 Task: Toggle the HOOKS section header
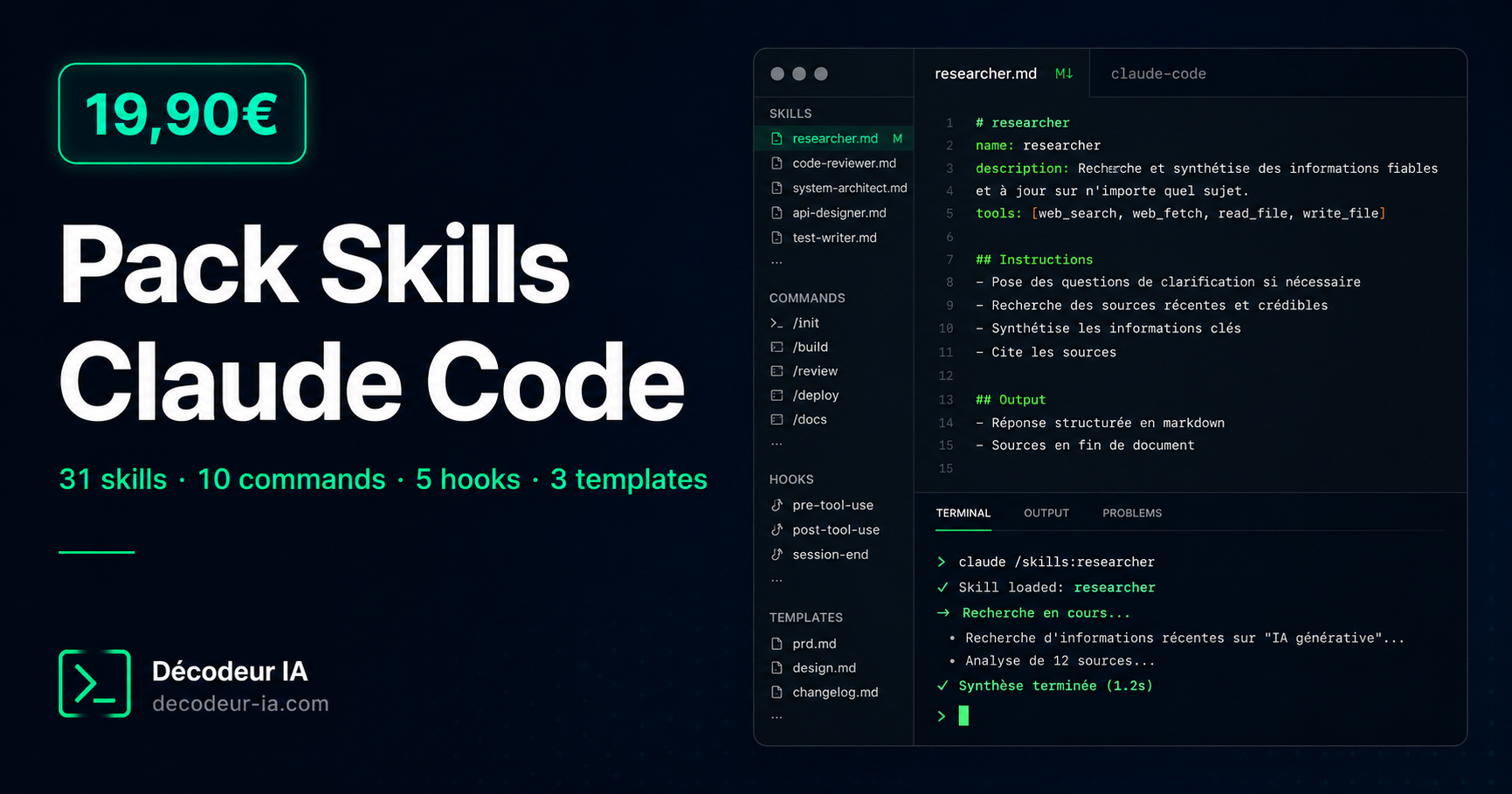click(791, 480)
